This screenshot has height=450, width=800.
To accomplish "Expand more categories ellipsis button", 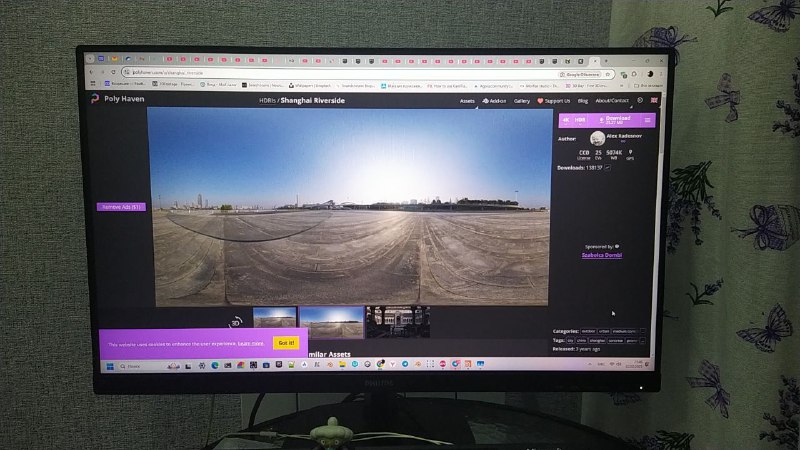I will point(642,331).
